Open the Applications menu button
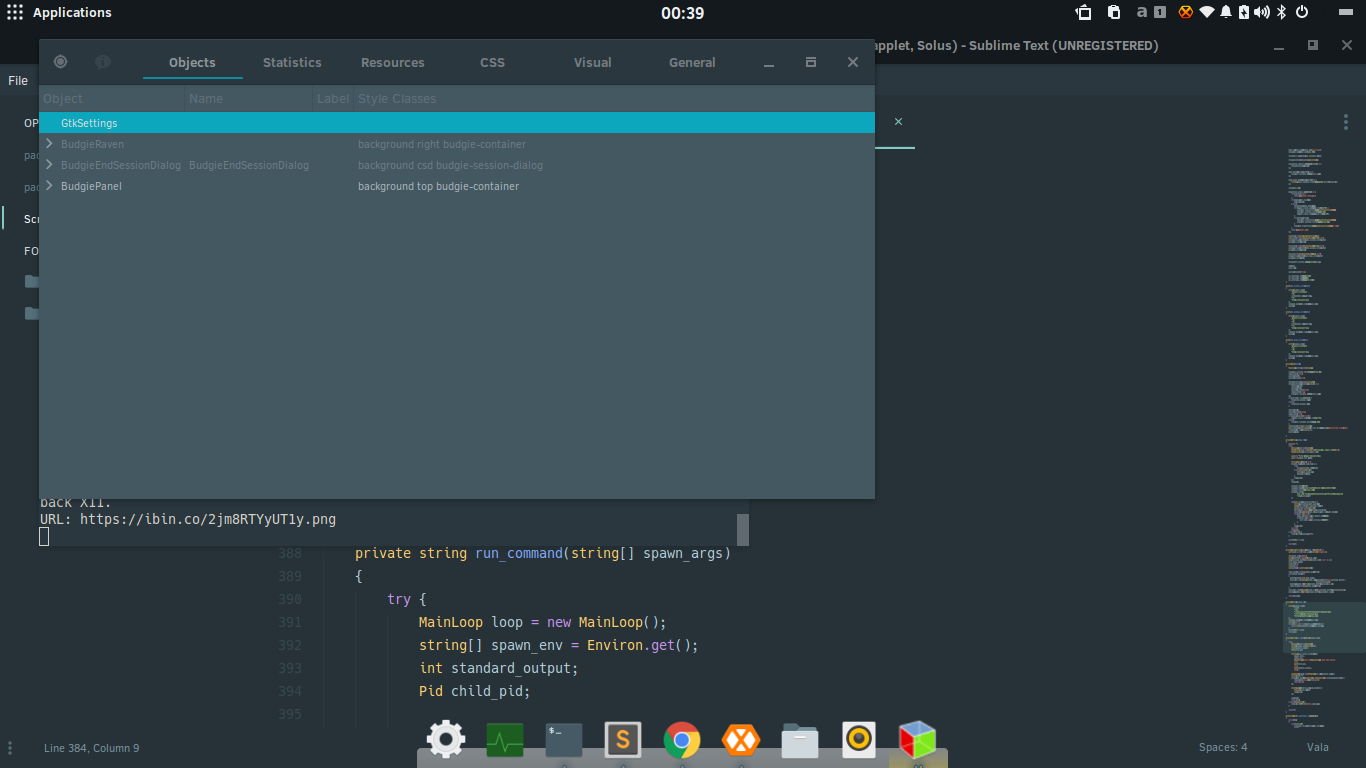 pyautogui.click(x=59, y=13)
